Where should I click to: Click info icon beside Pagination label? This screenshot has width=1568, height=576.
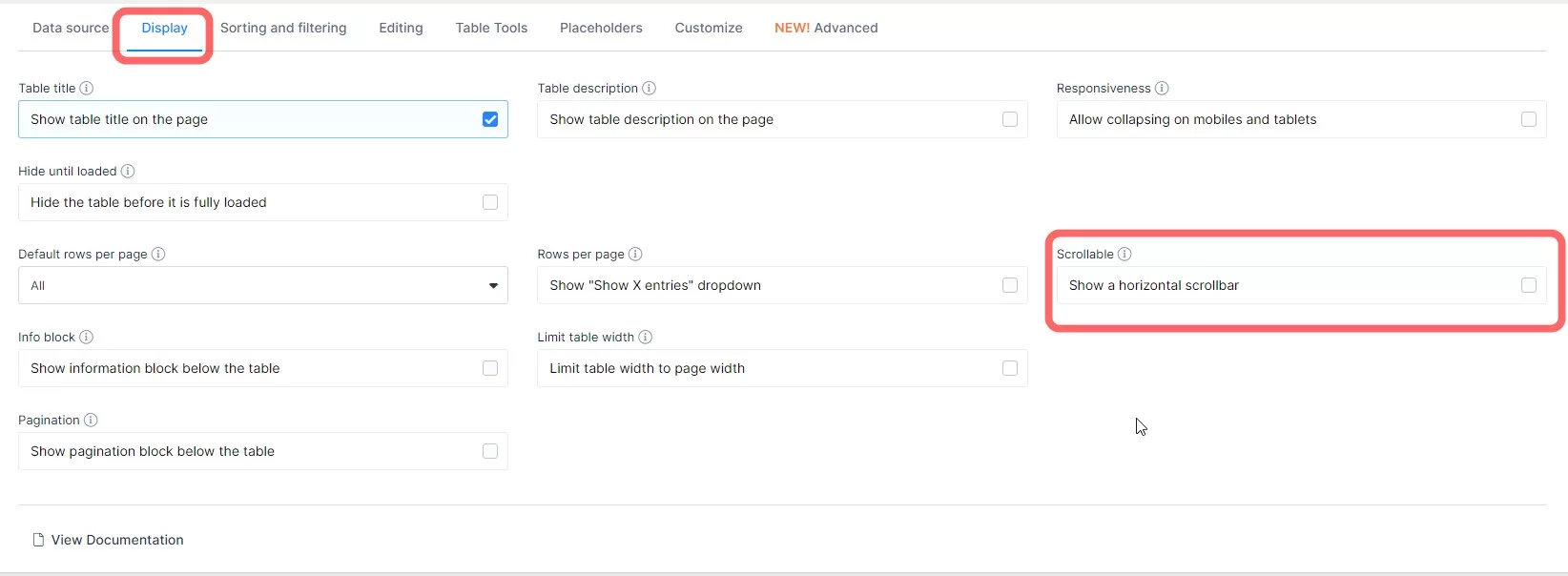click(x=91, y=421)
